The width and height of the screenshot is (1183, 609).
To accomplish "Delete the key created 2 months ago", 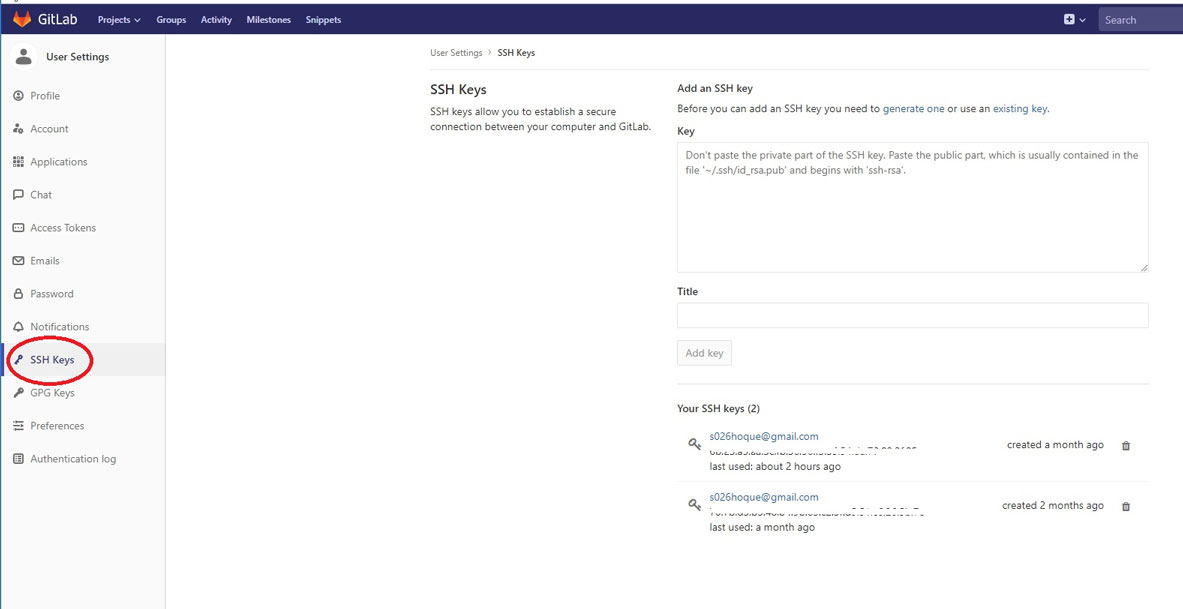I will 1126,506.
